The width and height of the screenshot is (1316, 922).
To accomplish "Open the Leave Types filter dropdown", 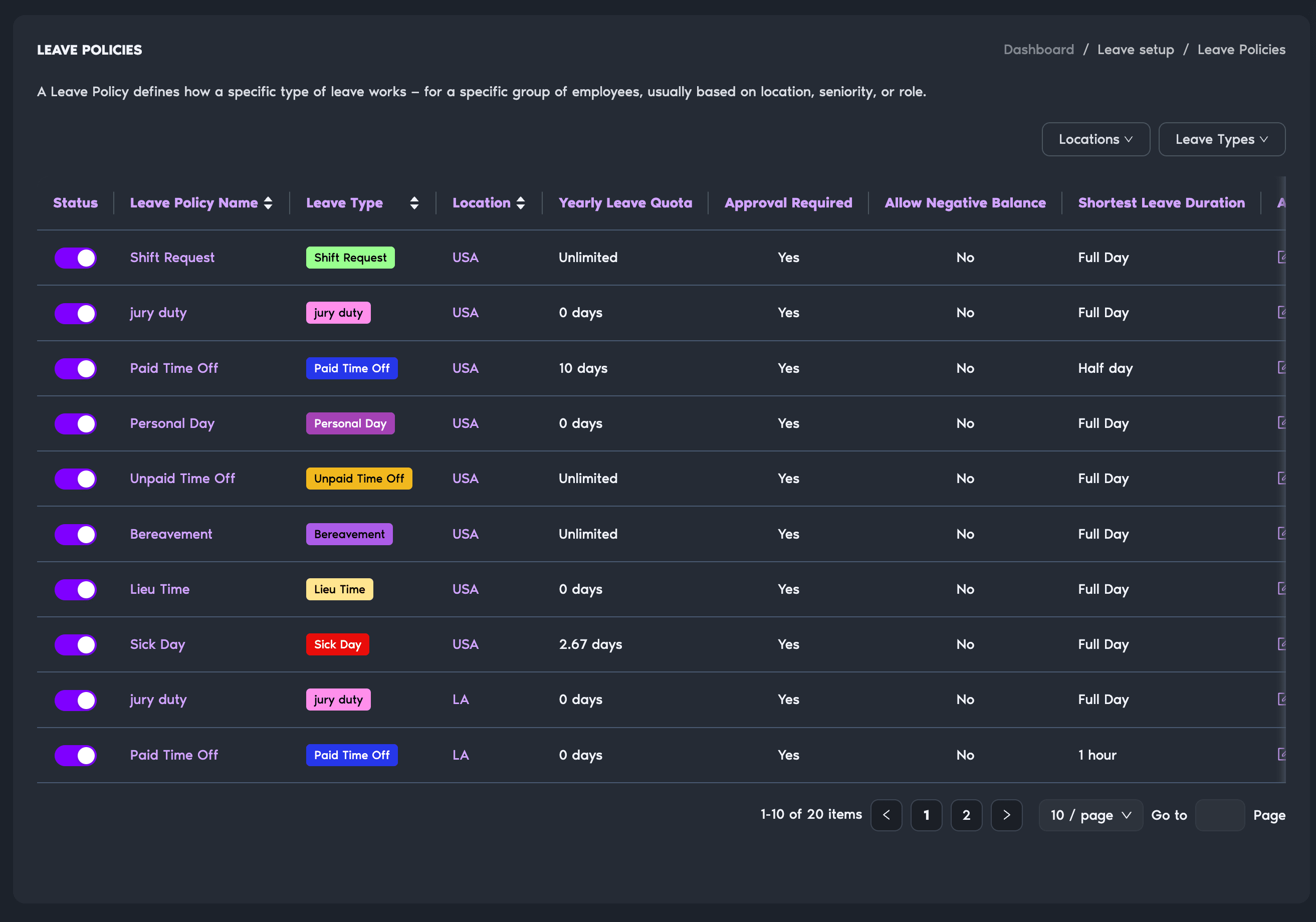I will 1222,139.
